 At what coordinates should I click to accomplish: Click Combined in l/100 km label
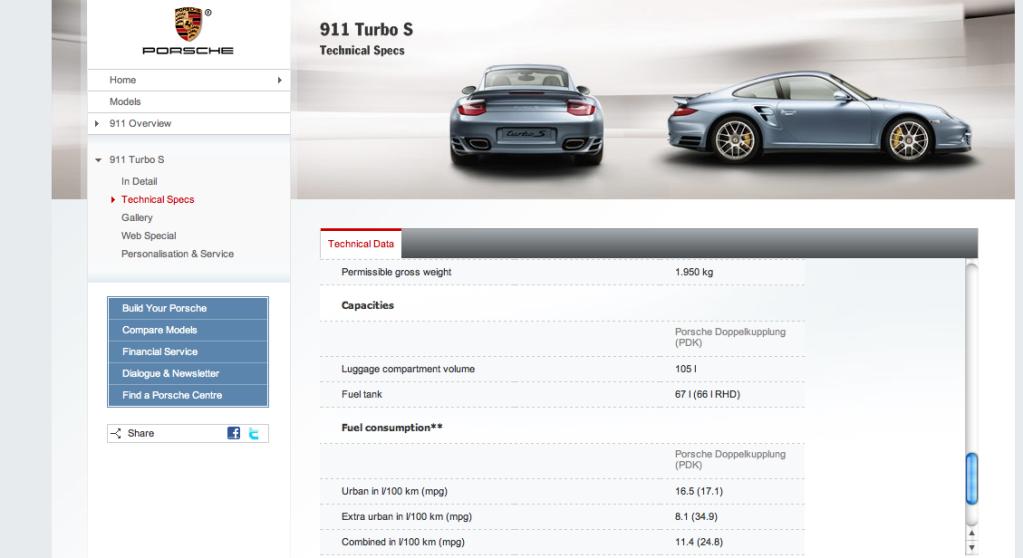pyautogui.click(x=403, y=542)
